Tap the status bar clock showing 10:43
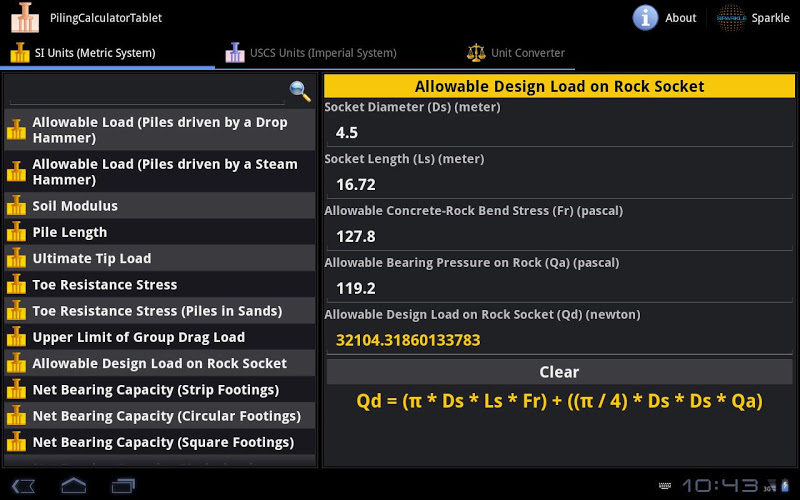This screenshot has height=500, width=800. (x=720, y=486)
